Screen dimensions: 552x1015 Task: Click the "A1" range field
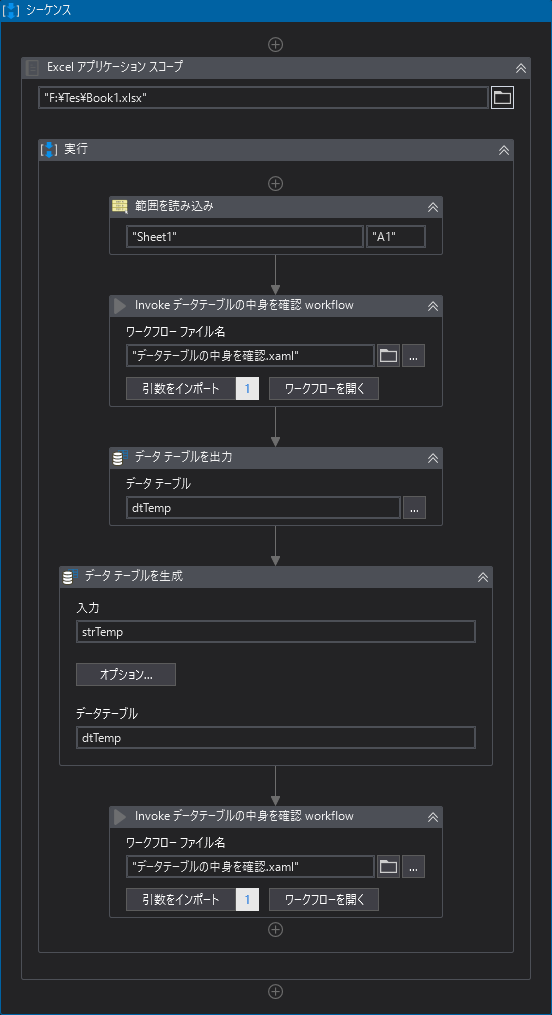396,237
